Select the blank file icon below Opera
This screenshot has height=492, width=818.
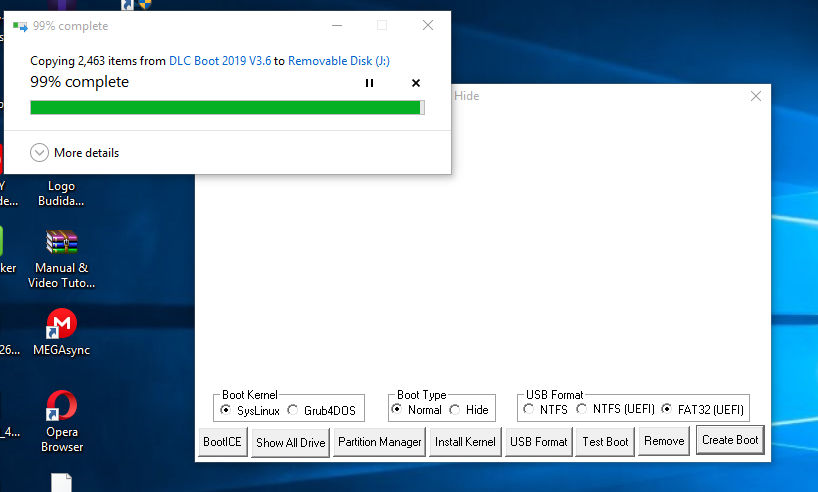62,483
